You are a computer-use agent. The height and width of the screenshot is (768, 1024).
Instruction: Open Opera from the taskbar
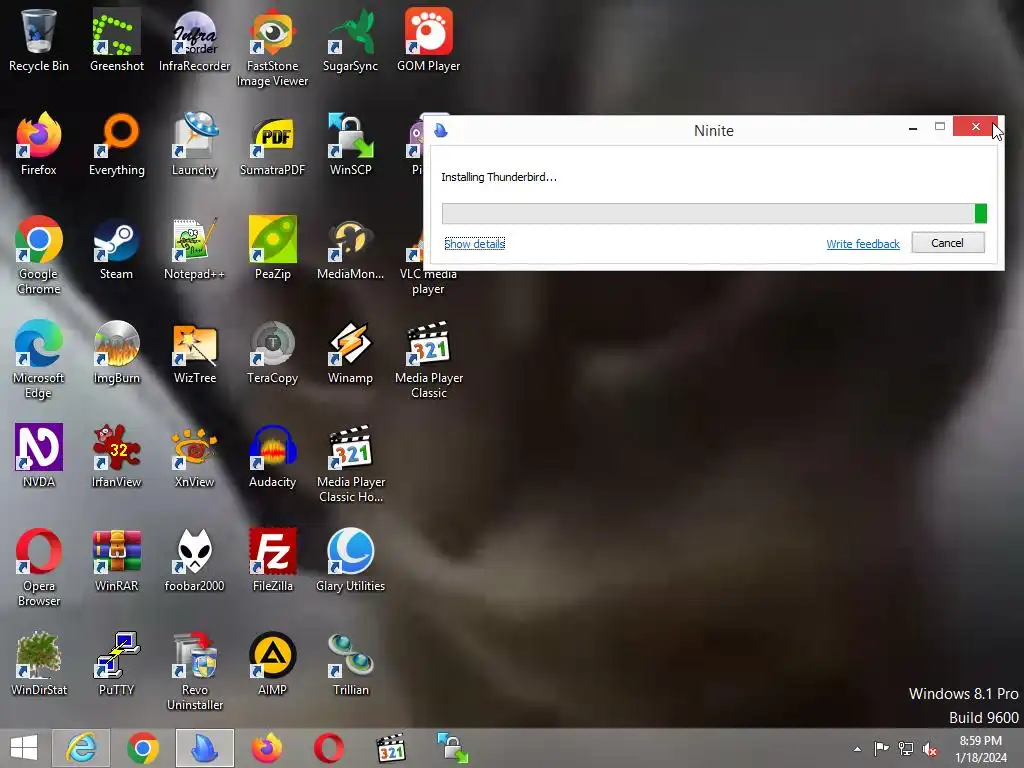tap(328, 748)
